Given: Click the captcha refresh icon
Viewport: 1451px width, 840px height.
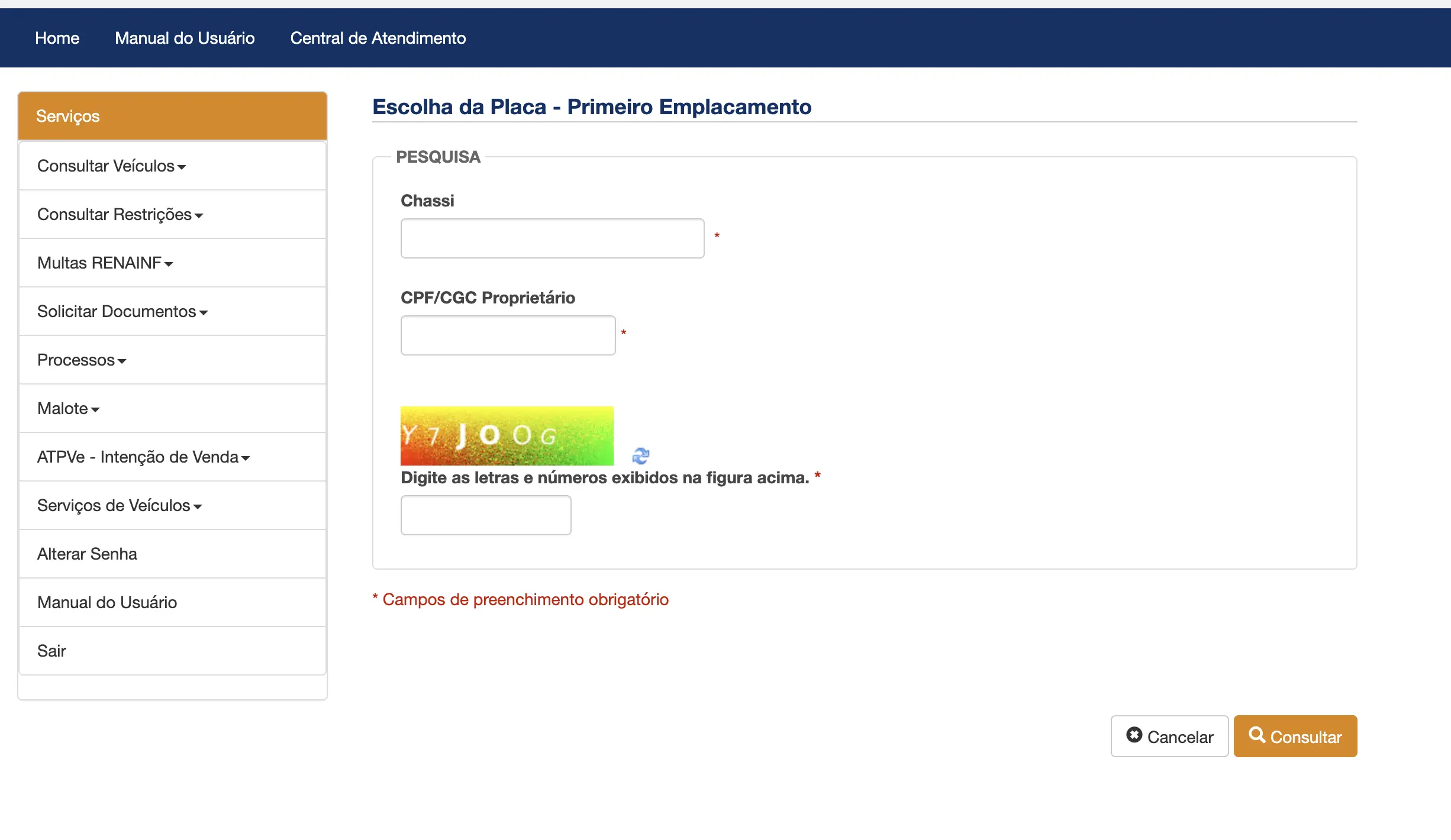Looking at the screenshot, I should [640, 455].
